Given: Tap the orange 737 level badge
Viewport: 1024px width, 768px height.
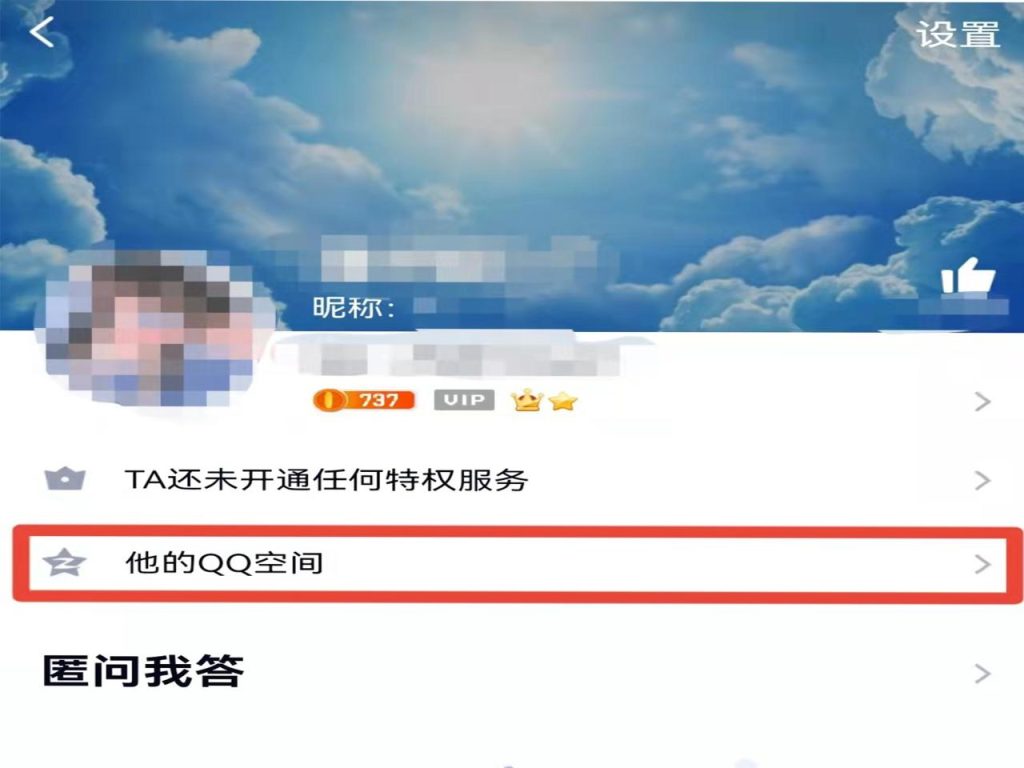Looking at the screenshot, I should tap(364, 400).
